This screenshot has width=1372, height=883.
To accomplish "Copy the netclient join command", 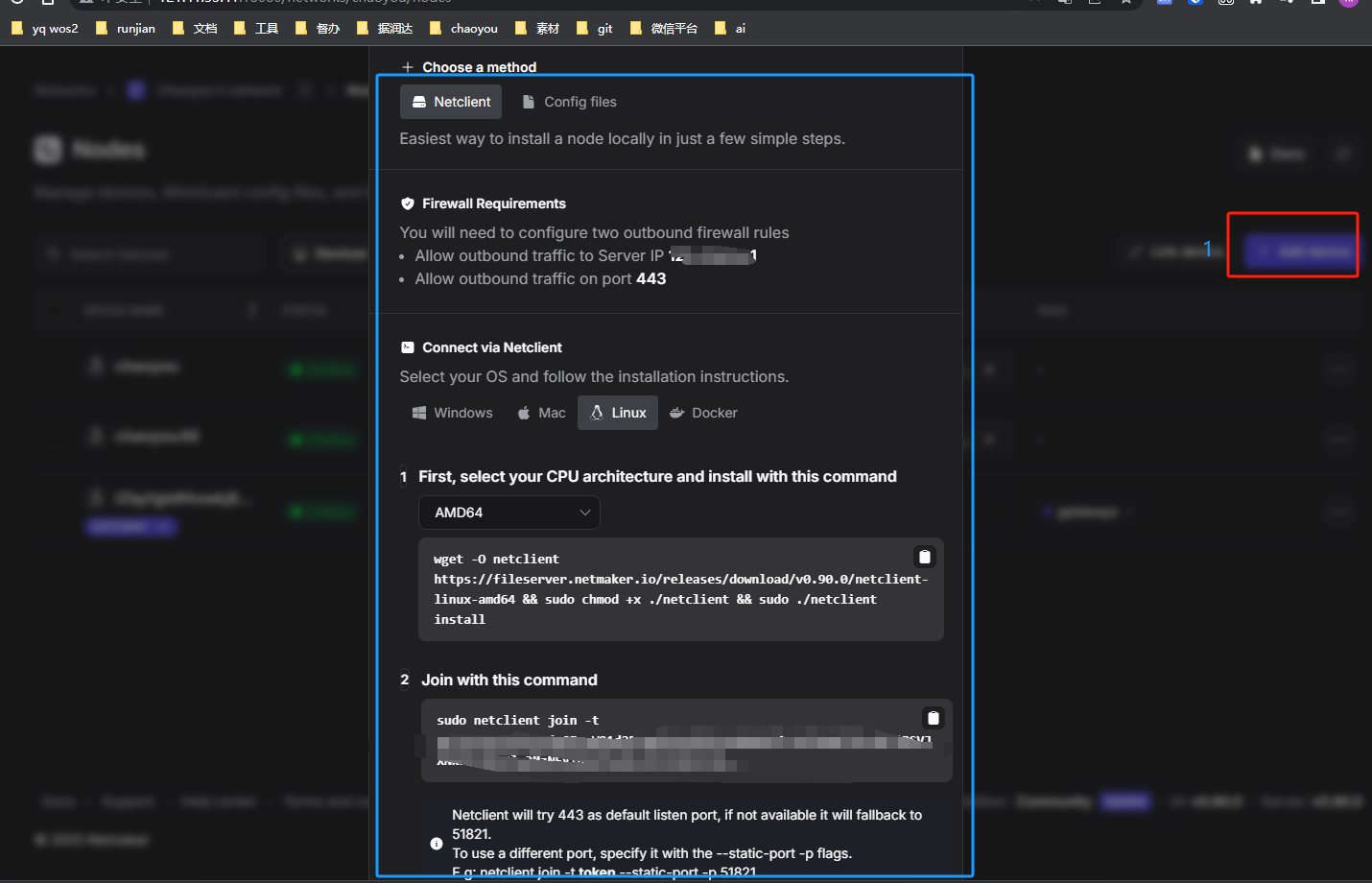I will (933, 718).
